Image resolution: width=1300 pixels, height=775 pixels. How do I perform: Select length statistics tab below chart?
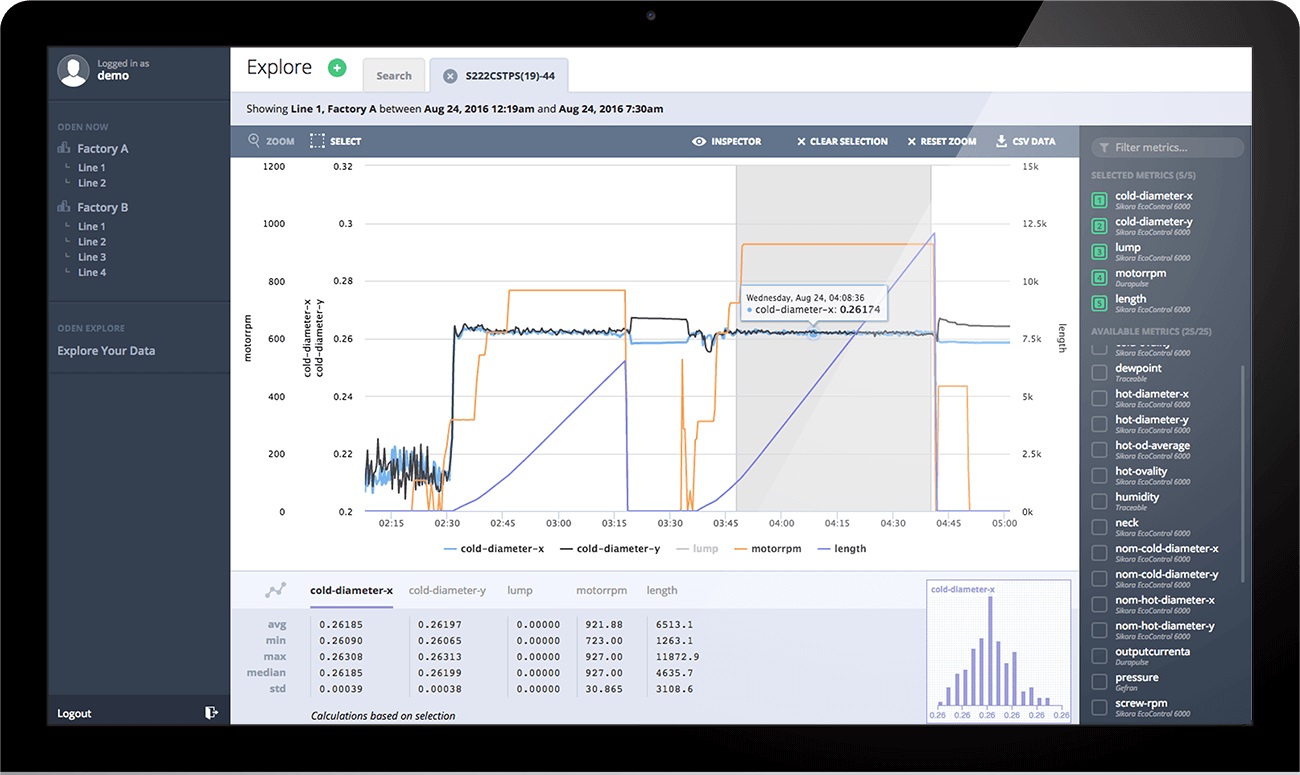click(x=662, y=591)
